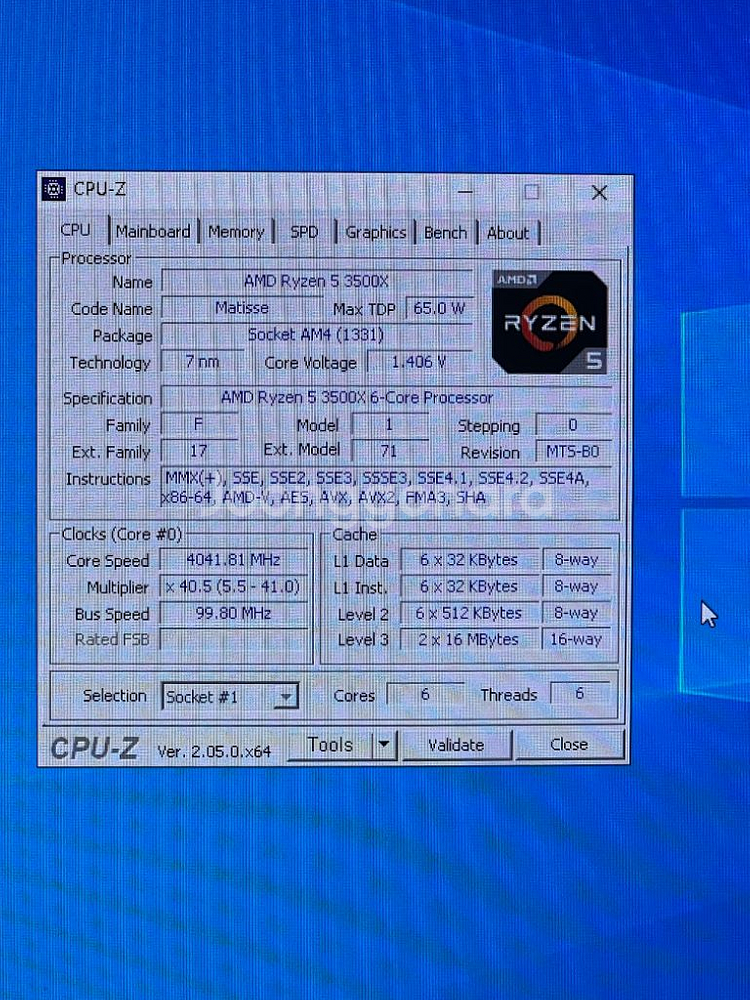Click the Technology value 7 nm

[202, 362]
